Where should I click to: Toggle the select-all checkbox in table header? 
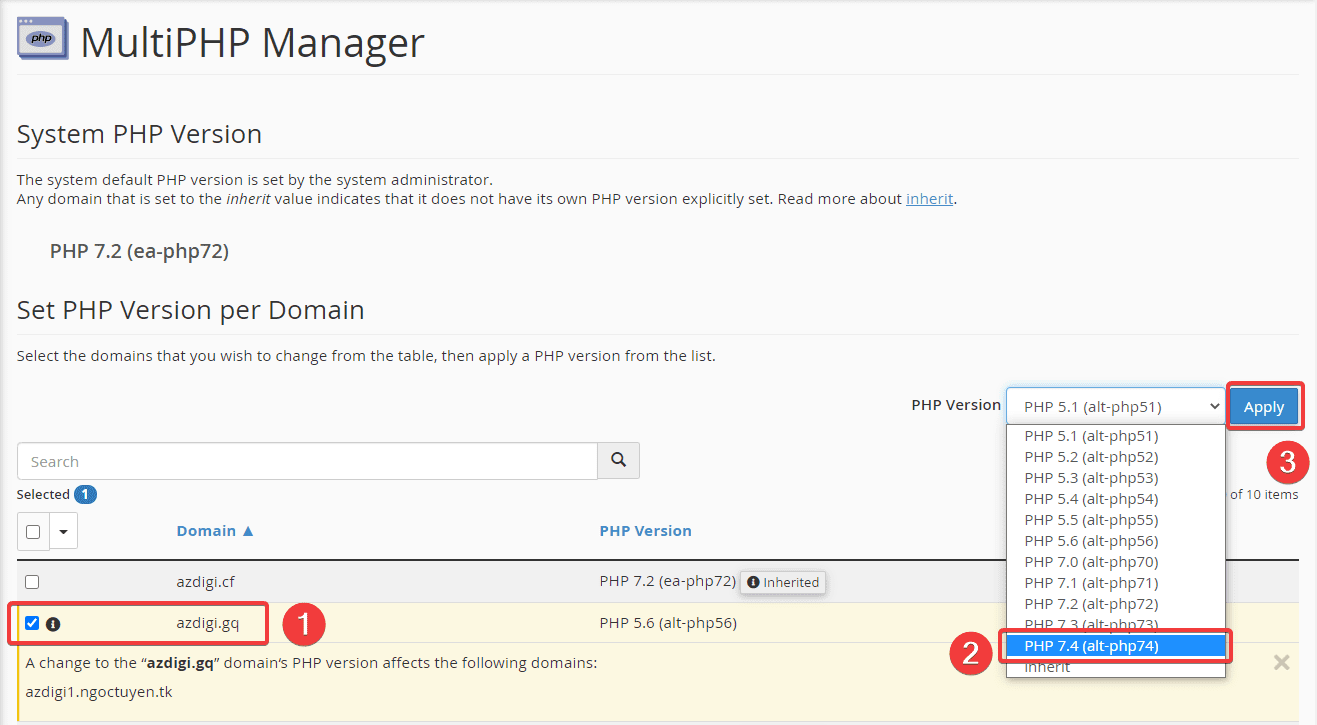coord(33,532)
